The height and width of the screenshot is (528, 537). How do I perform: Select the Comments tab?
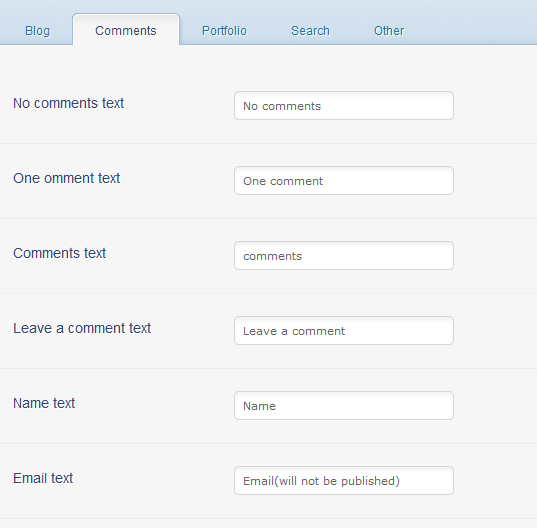point(126,30)
